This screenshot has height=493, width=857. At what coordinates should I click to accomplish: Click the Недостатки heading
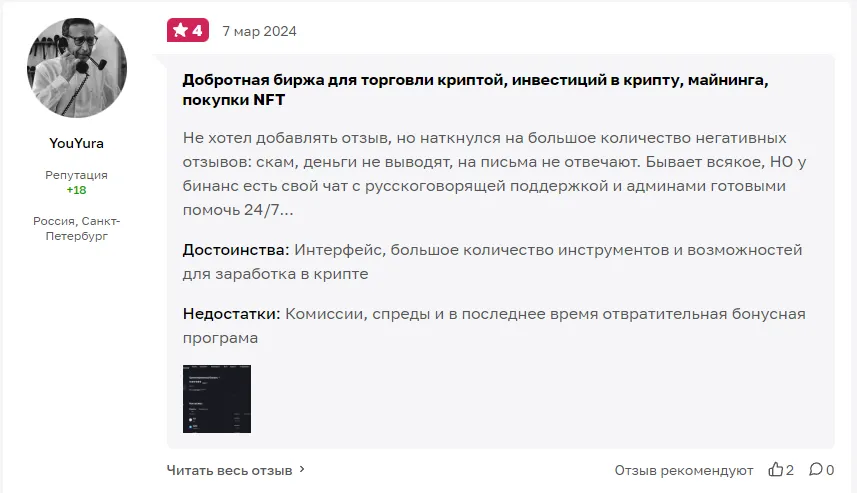click(231, 314)
